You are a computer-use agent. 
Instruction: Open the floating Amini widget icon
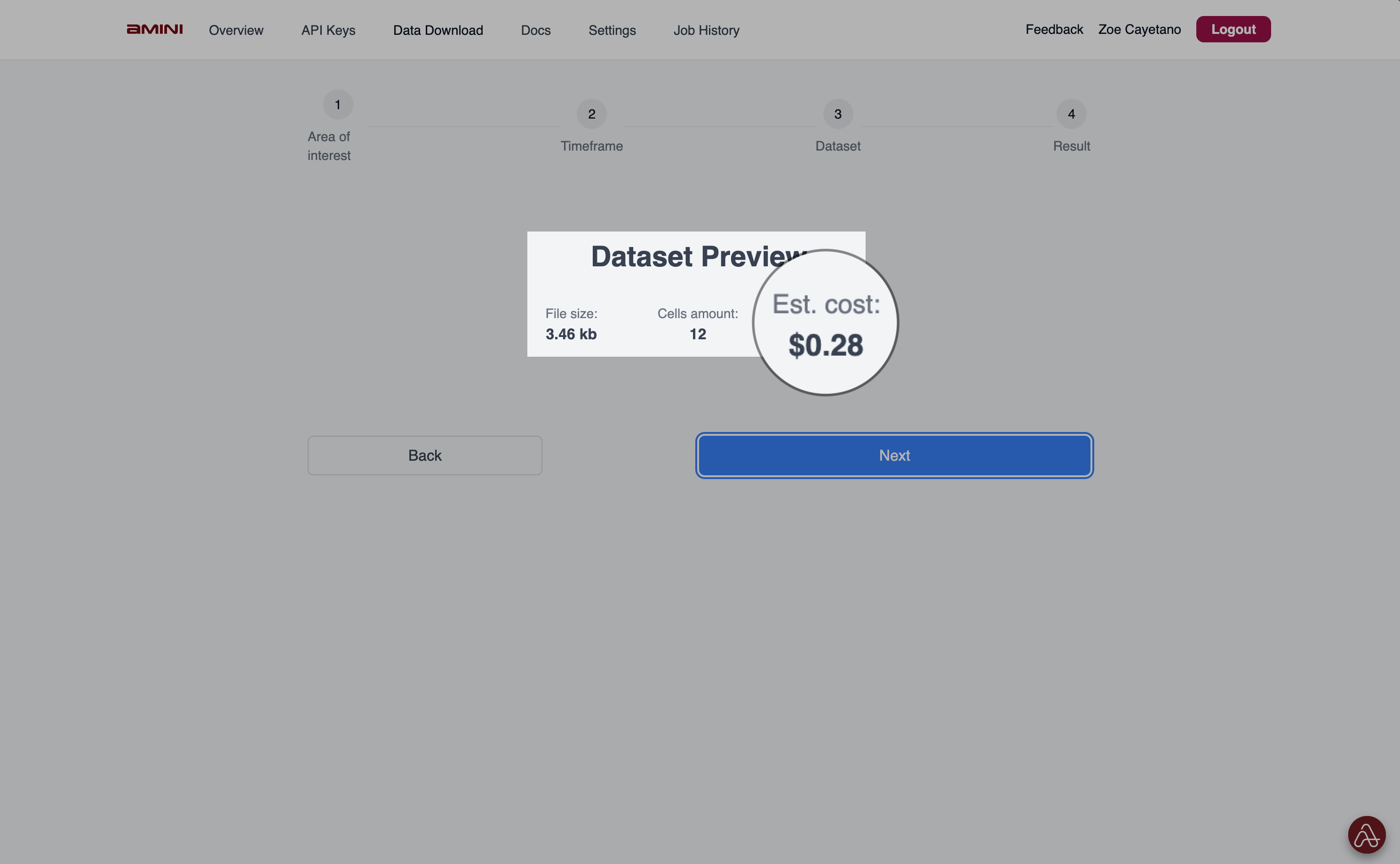coord(1366,834)
